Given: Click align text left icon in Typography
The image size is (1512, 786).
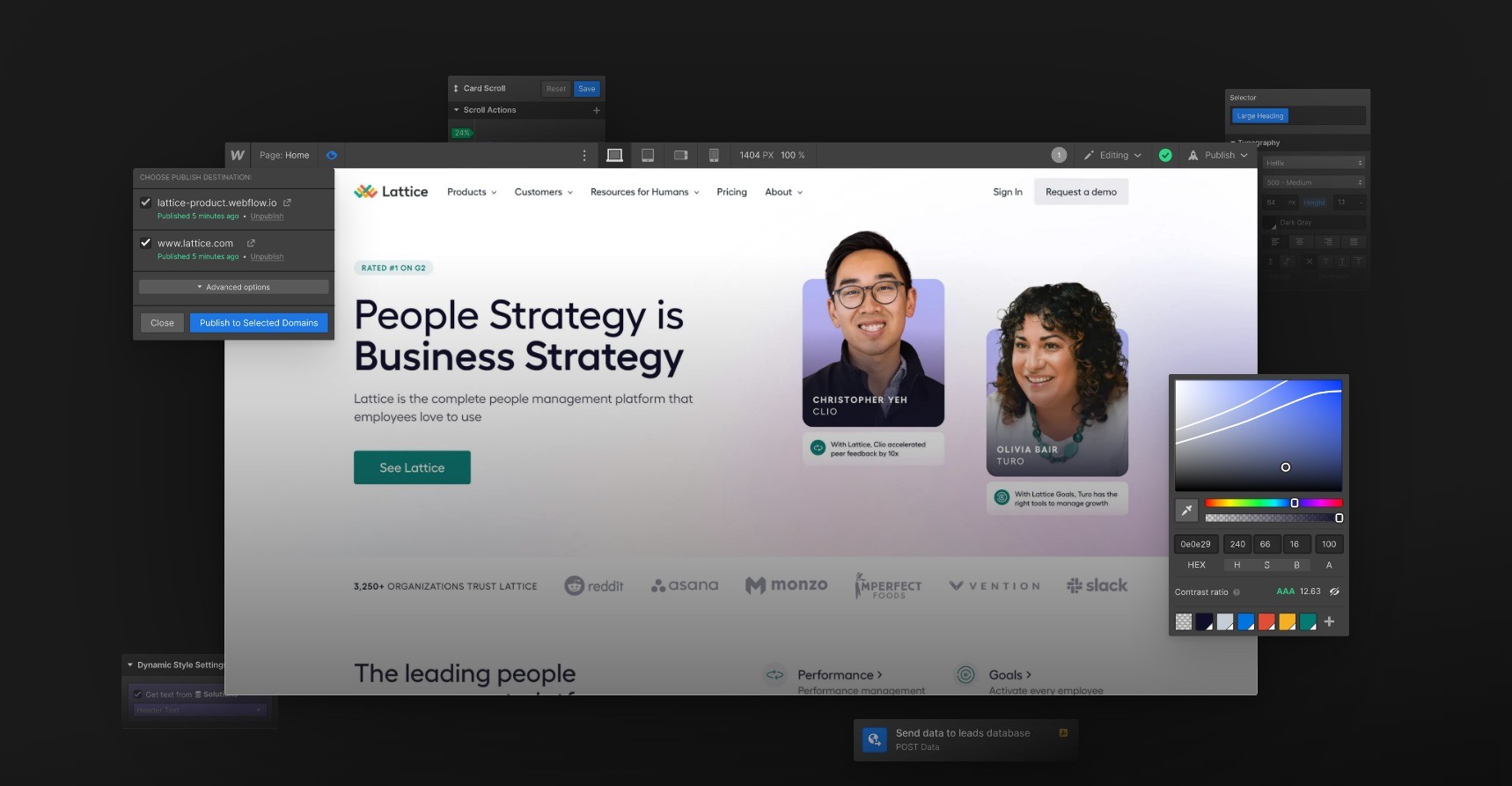Looking at the screenshot, I should point(1274,241).
